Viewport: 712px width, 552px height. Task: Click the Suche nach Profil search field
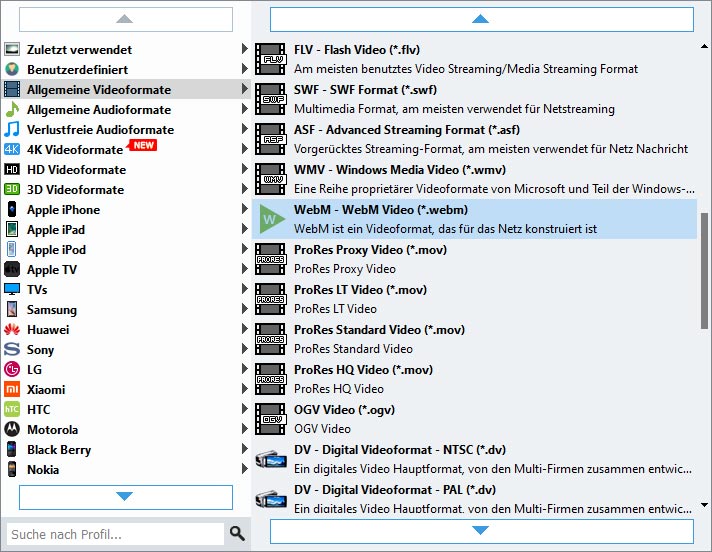click(114, 534)
